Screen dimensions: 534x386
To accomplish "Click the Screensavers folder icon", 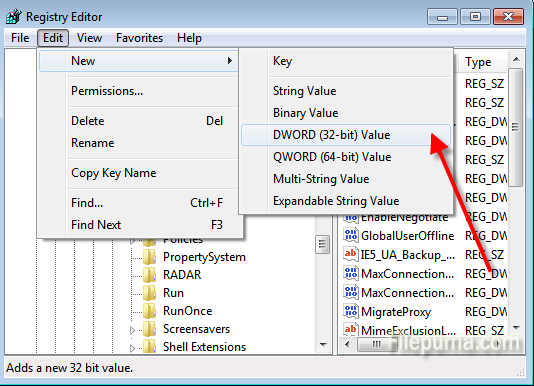I will coord(150,329).
